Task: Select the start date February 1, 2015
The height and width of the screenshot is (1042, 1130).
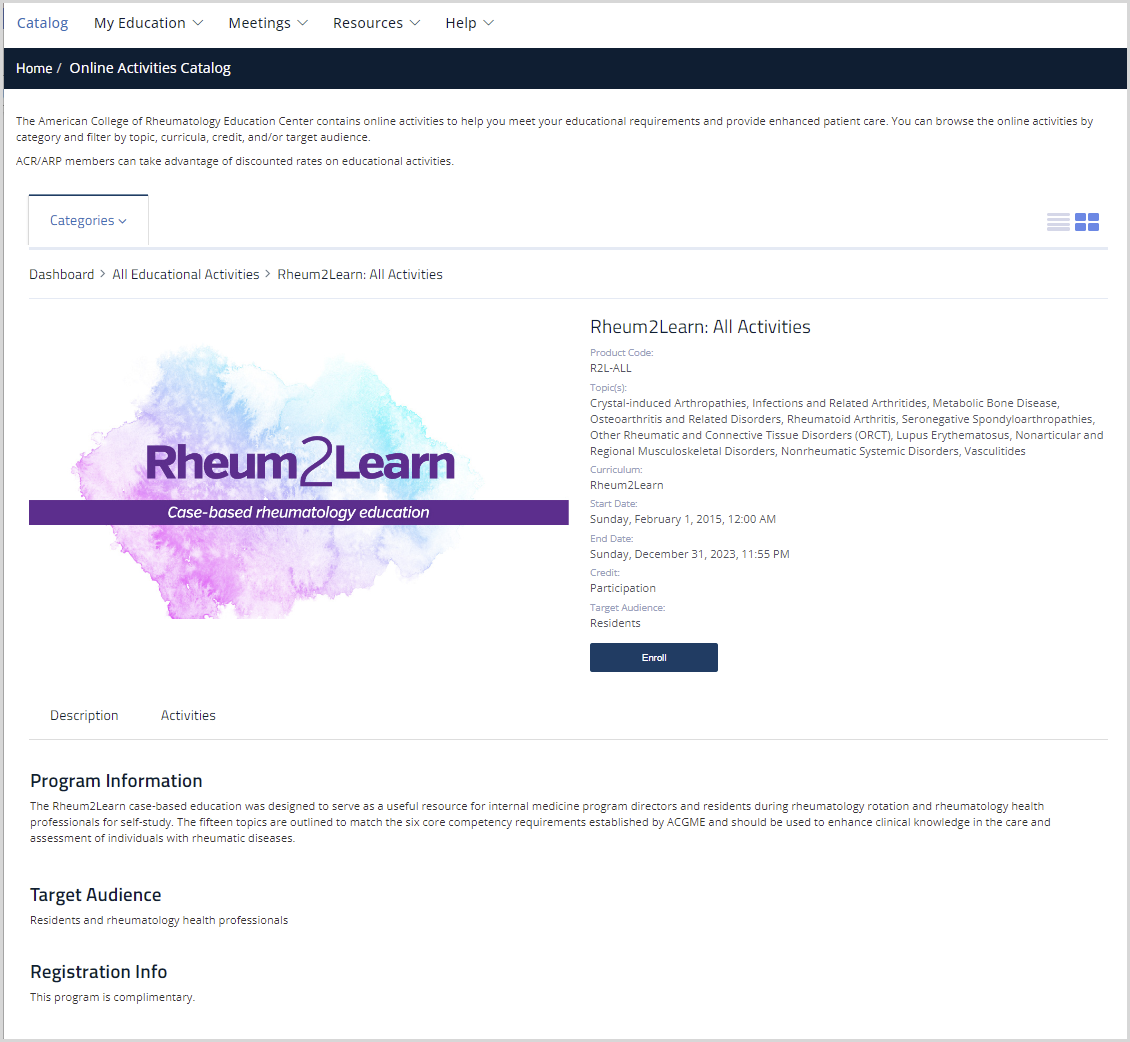Action: 682,520
